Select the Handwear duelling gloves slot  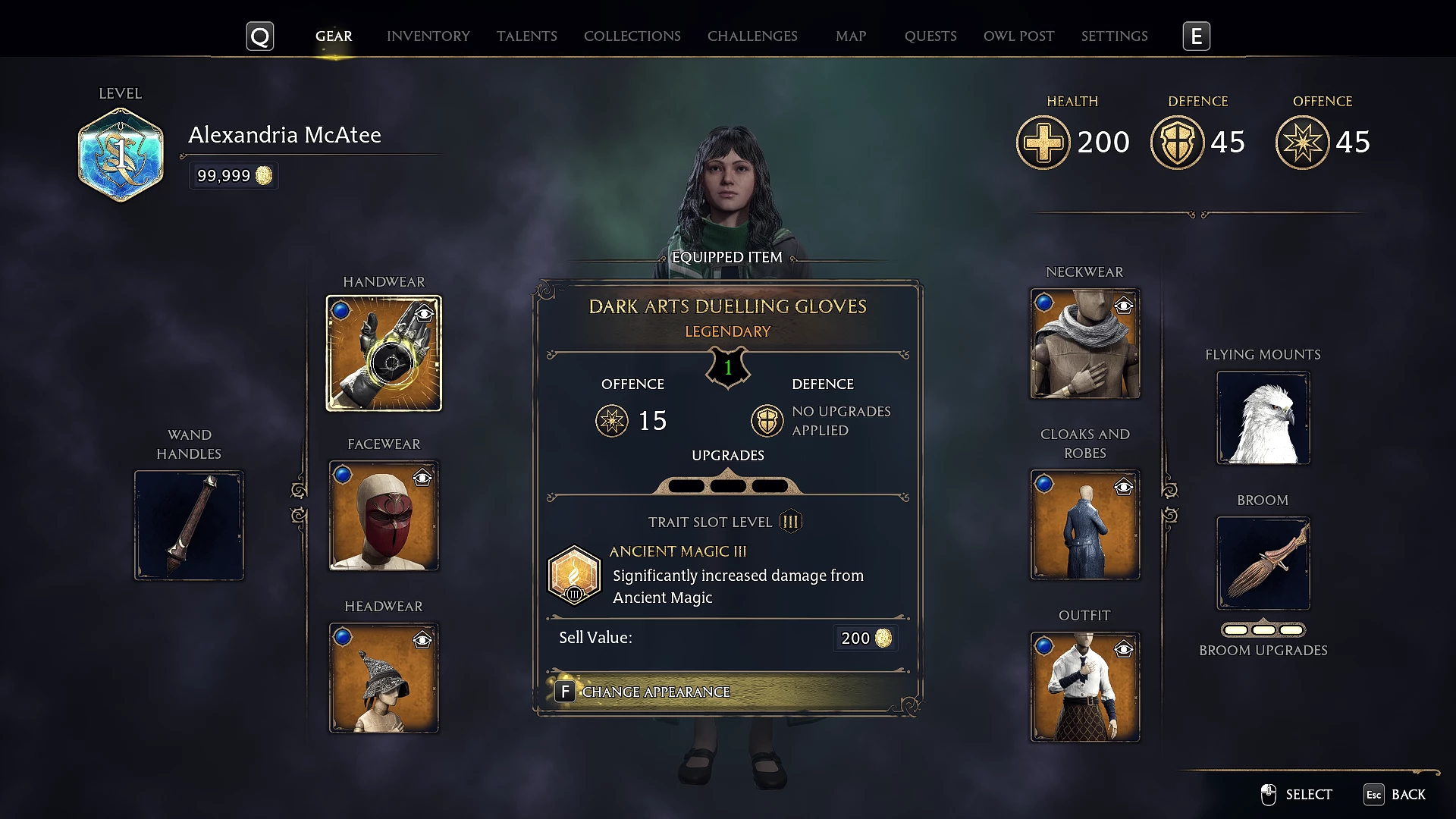[384, 353]
